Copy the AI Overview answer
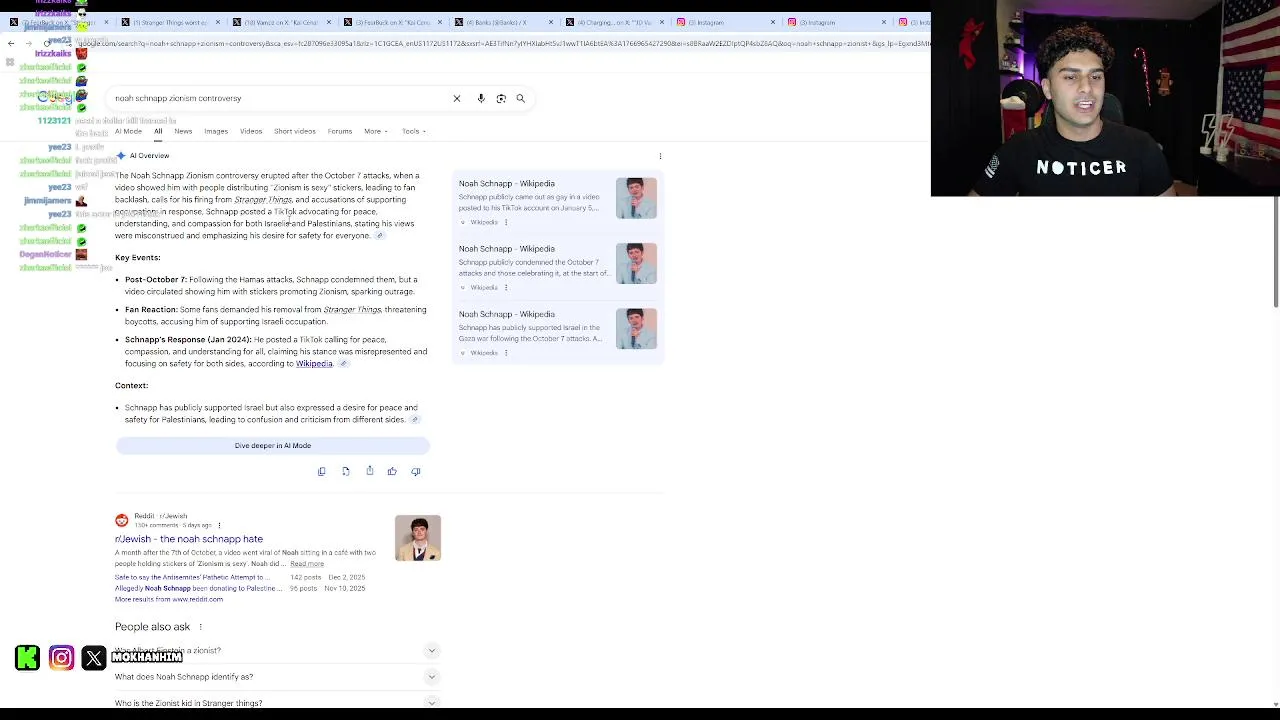The width and height of the screenshot is (1280, 720). tap(322, 471)
